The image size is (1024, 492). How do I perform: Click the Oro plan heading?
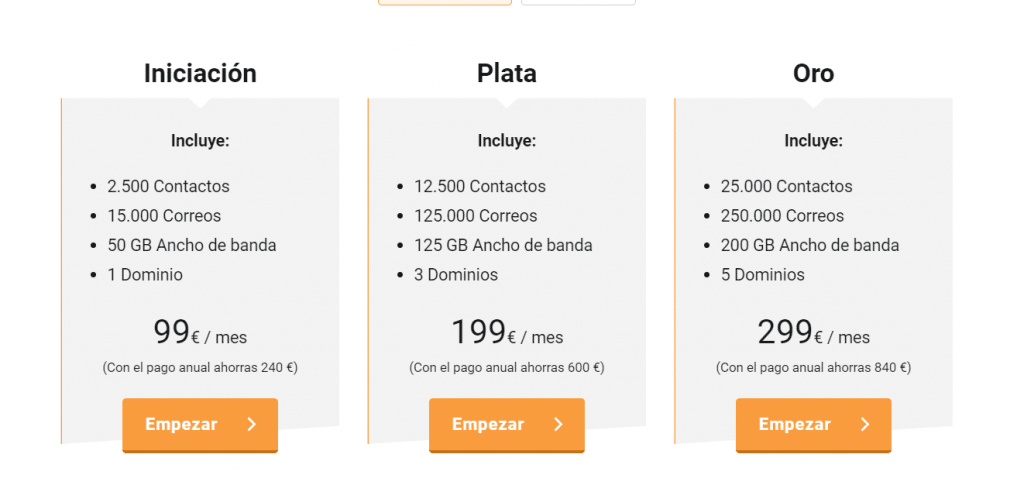coord(814,73)
